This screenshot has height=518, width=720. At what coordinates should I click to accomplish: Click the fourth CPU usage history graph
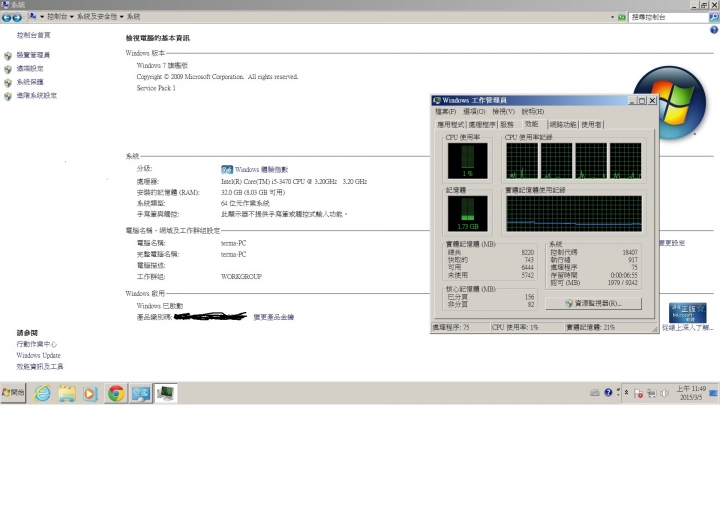(x=625, y=161)
